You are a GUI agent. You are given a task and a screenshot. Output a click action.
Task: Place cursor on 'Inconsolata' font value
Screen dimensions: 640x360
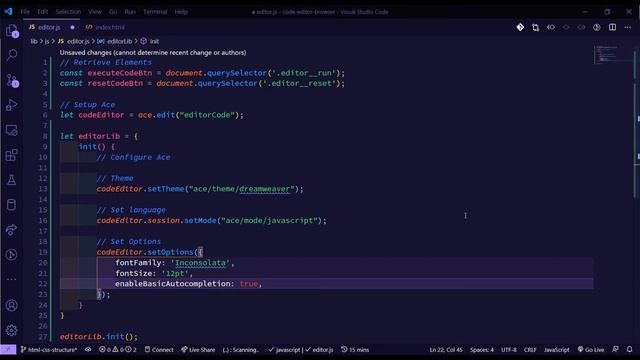(200, 263)
